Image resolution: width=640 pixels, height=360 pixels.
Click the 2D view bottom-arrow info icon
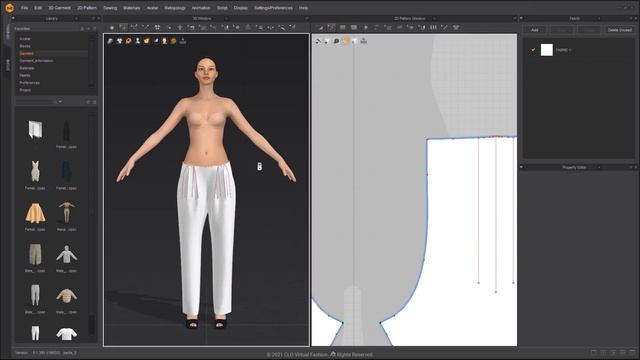tap(364, 41)
